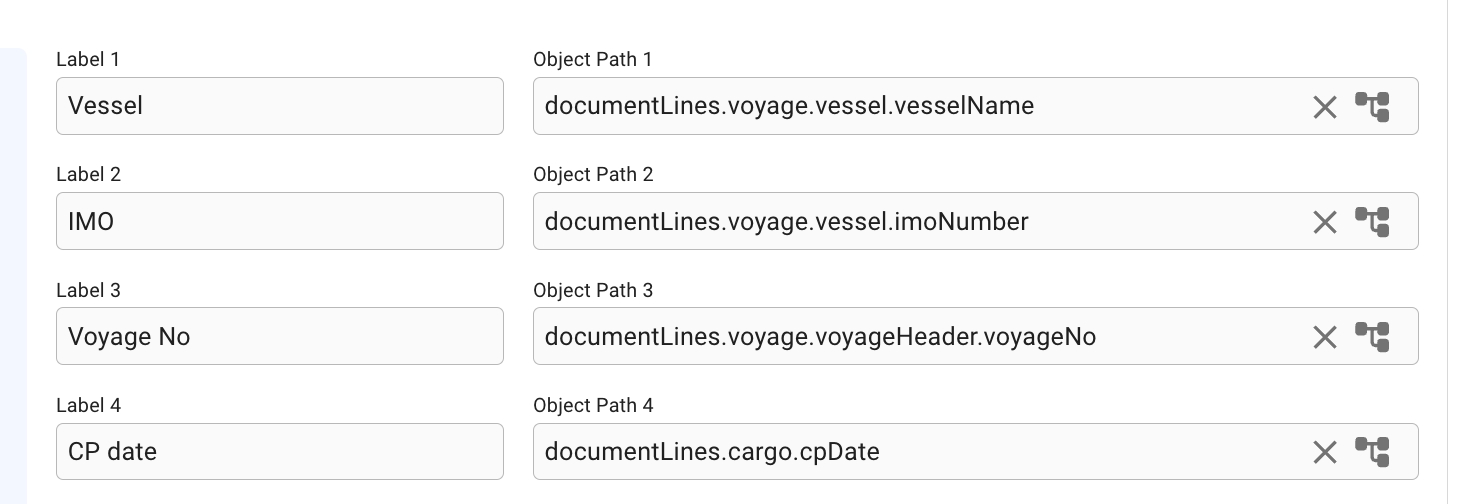
Task: Clear the voyageNo object path field
Action: tap(1324, 338)
